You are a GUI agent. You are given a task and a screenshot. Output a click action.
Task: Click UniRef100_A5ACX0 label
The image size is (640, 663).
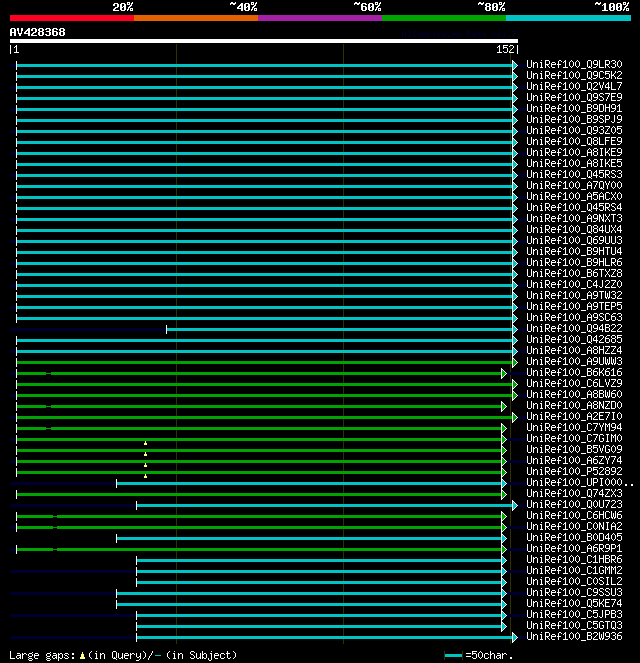pyautogui.click(x=574, y=197)
